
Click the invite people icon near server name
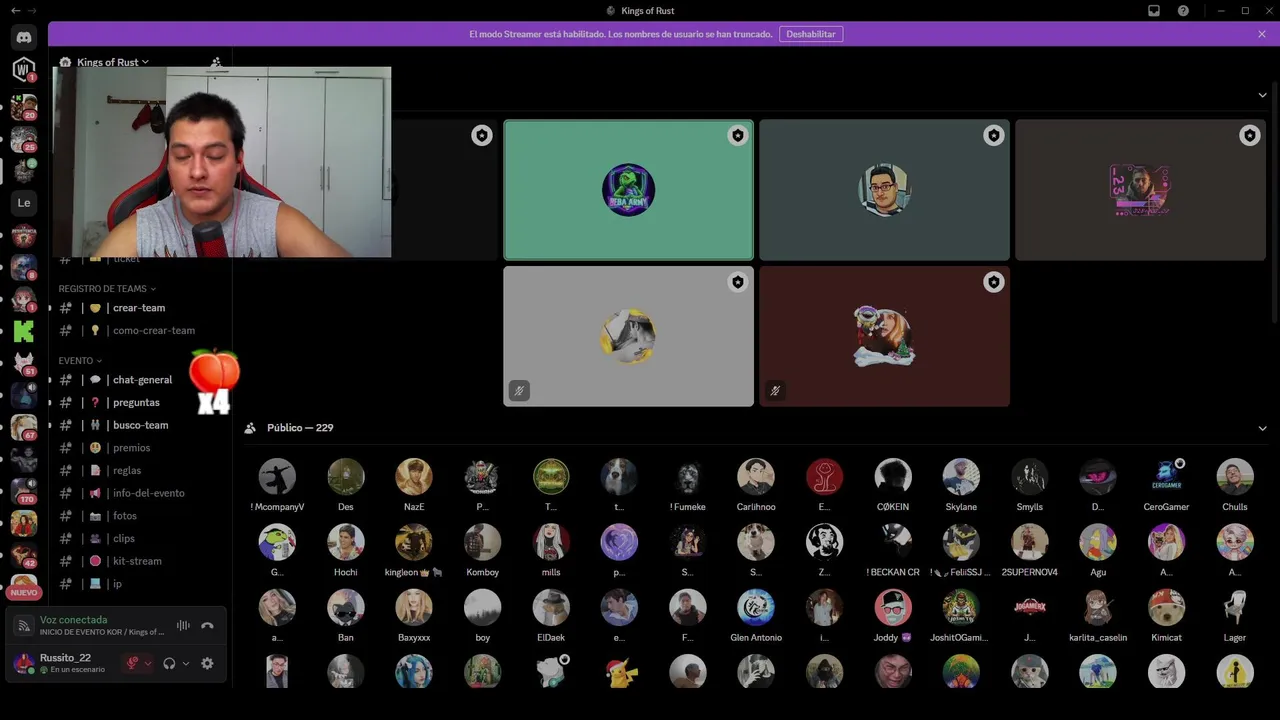point(216,62)
